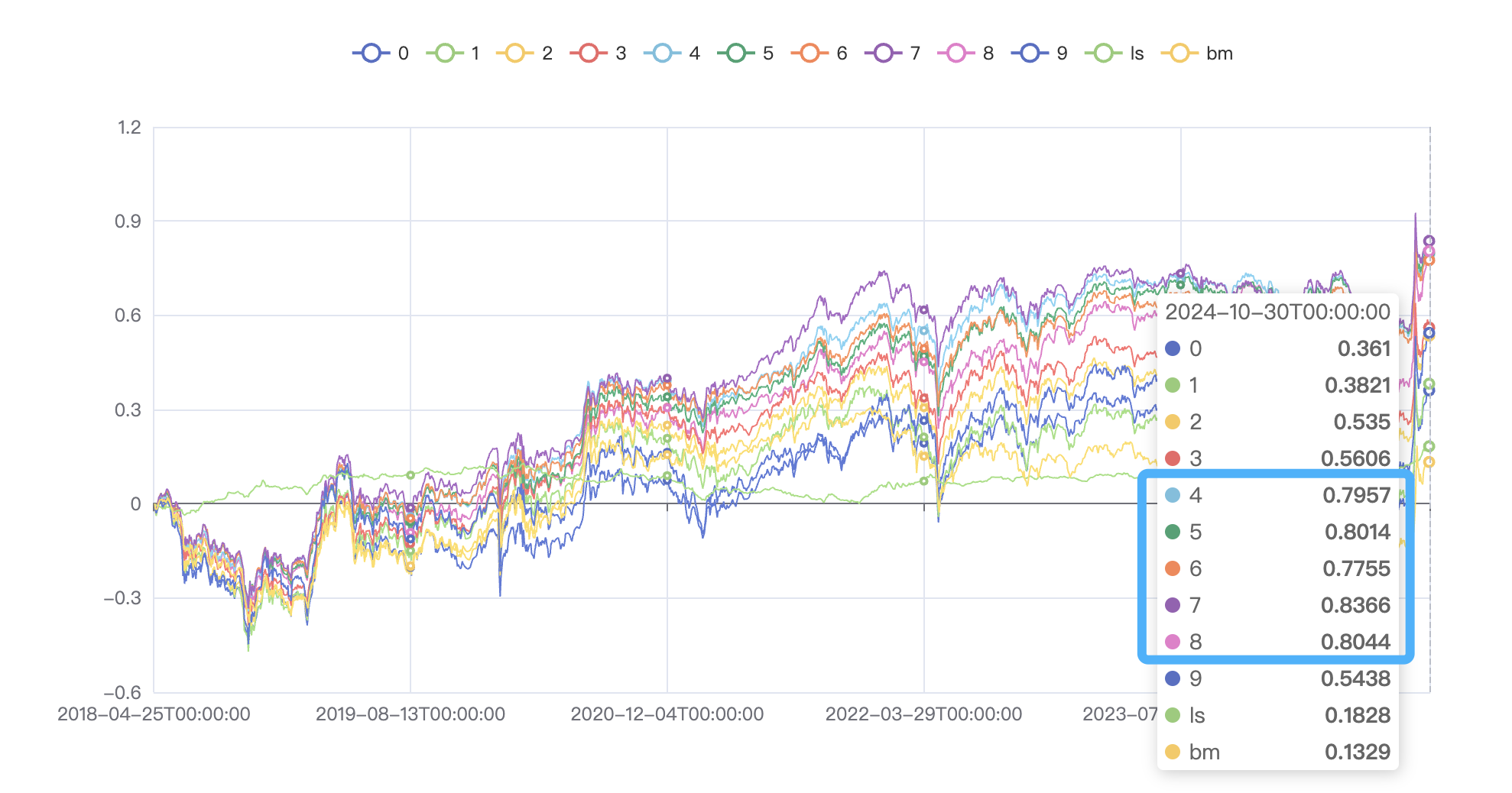Click x-axis label 2020-12-04T00:00:00
Image resolution: width=1512 pixels, height=793 pixels.
[667, 714]
